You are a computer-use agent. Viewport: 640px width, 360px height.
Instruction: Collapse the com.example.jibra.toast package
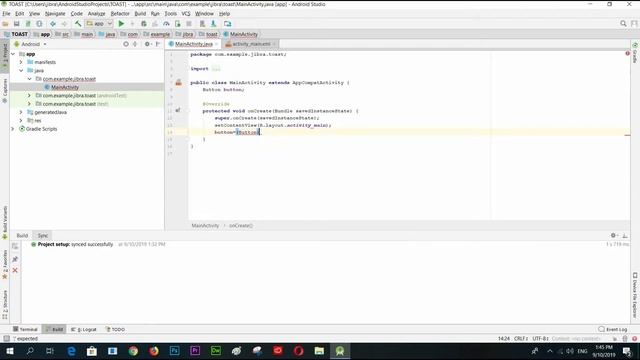(29, 79)
